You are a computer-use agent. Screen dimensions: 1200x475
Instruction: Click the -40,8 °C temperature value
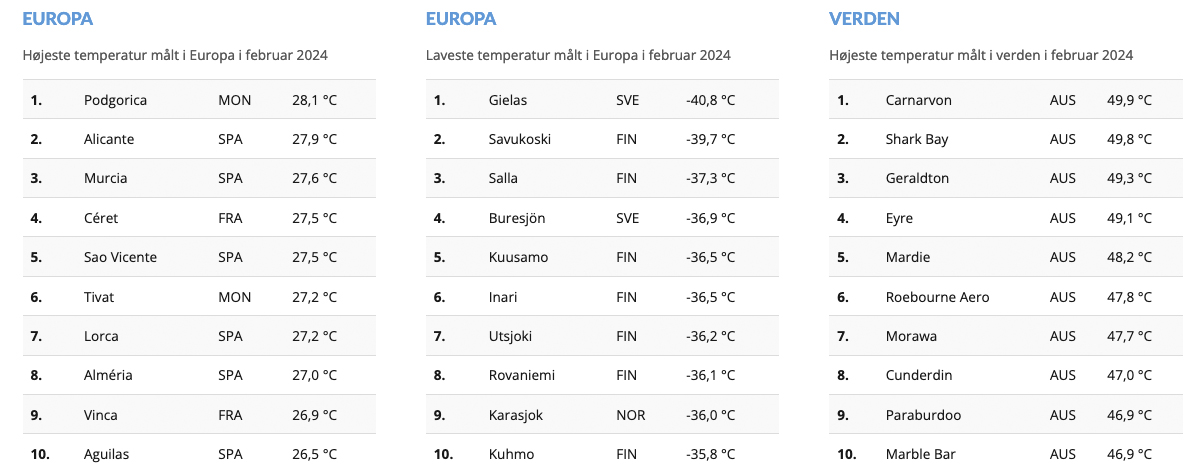(710, 100)
